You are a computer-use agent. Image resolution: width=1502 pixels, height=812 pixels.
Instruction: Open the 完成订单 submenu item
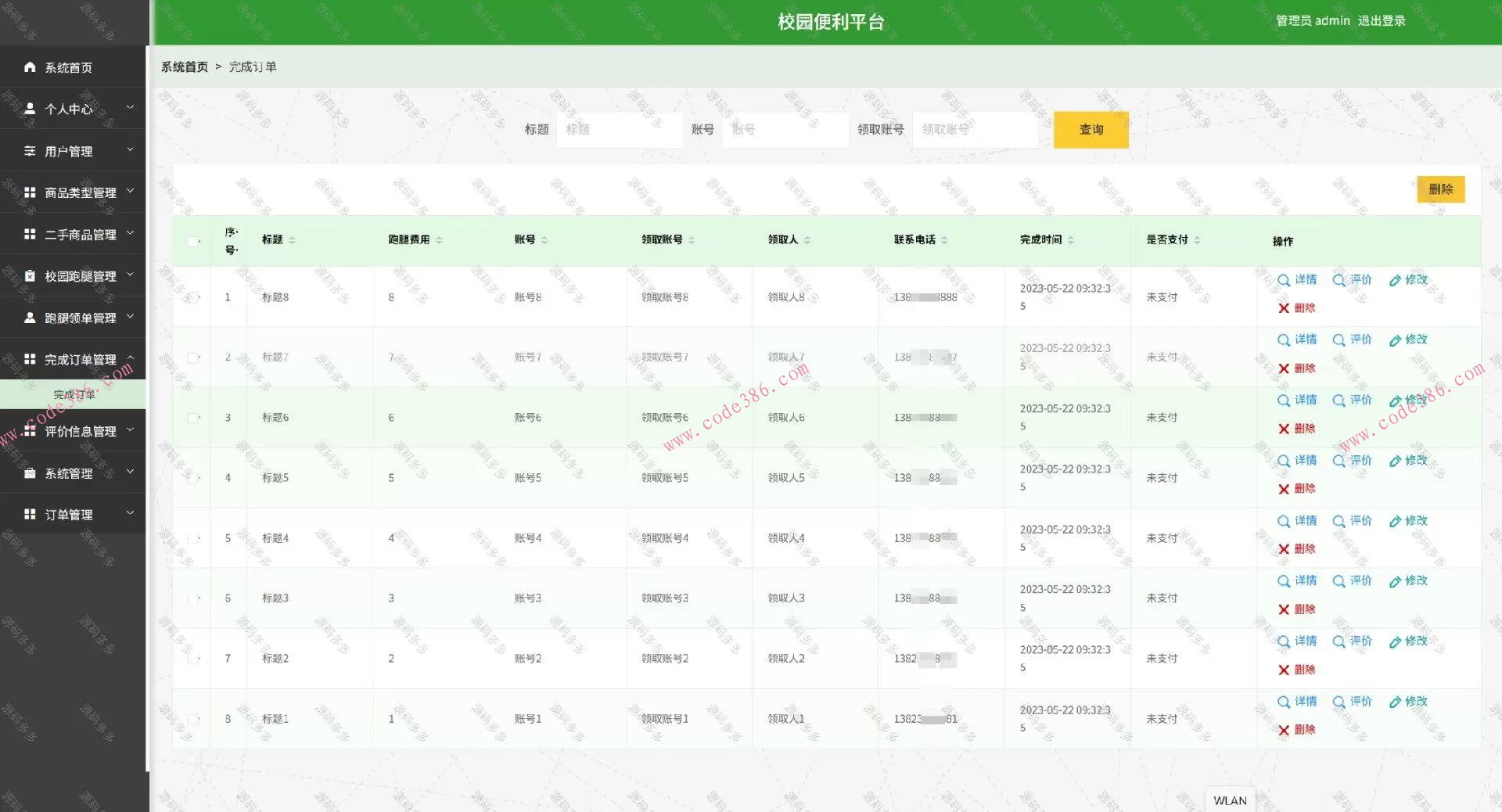[74, 394]
